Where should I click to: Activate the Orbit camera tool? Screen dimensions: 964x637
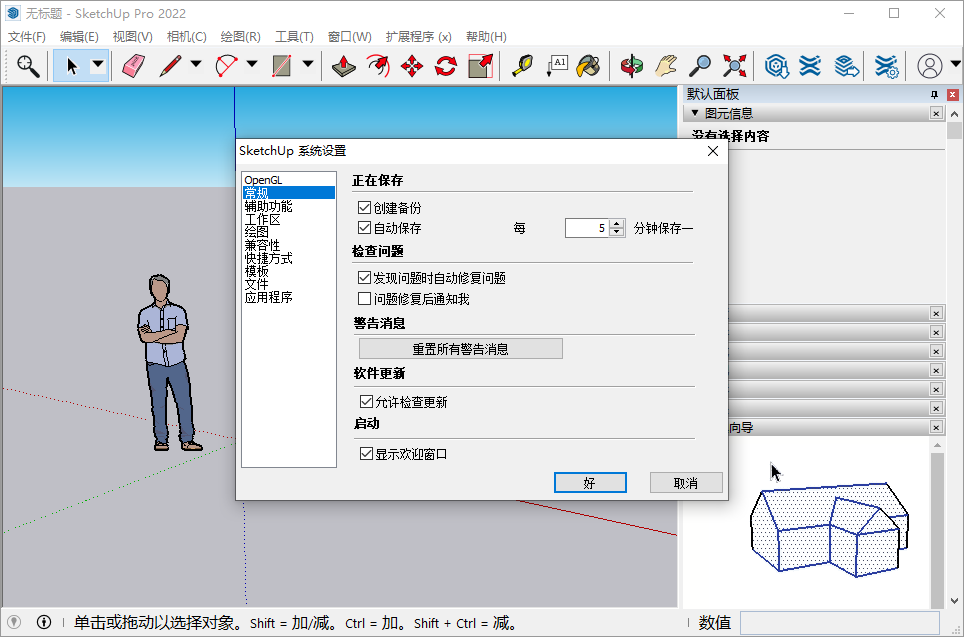631,65
